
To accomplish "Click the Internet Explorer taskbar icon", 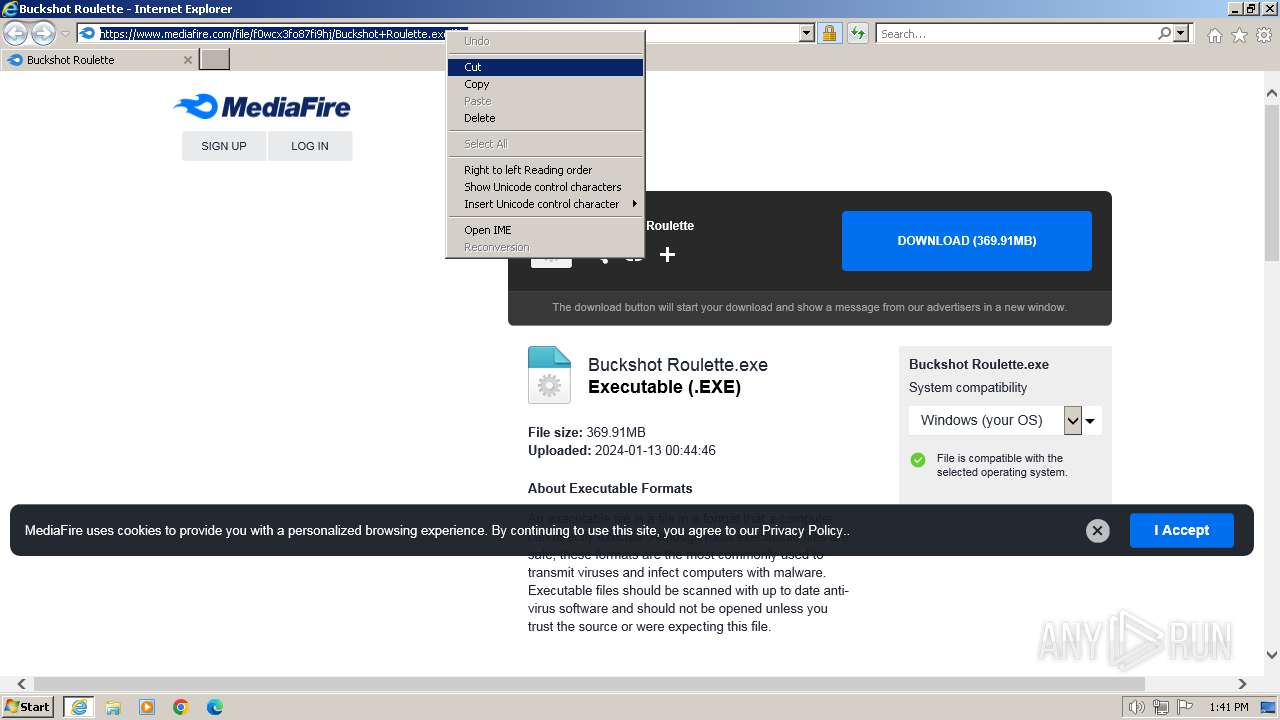I will click(x=78, y=707).
